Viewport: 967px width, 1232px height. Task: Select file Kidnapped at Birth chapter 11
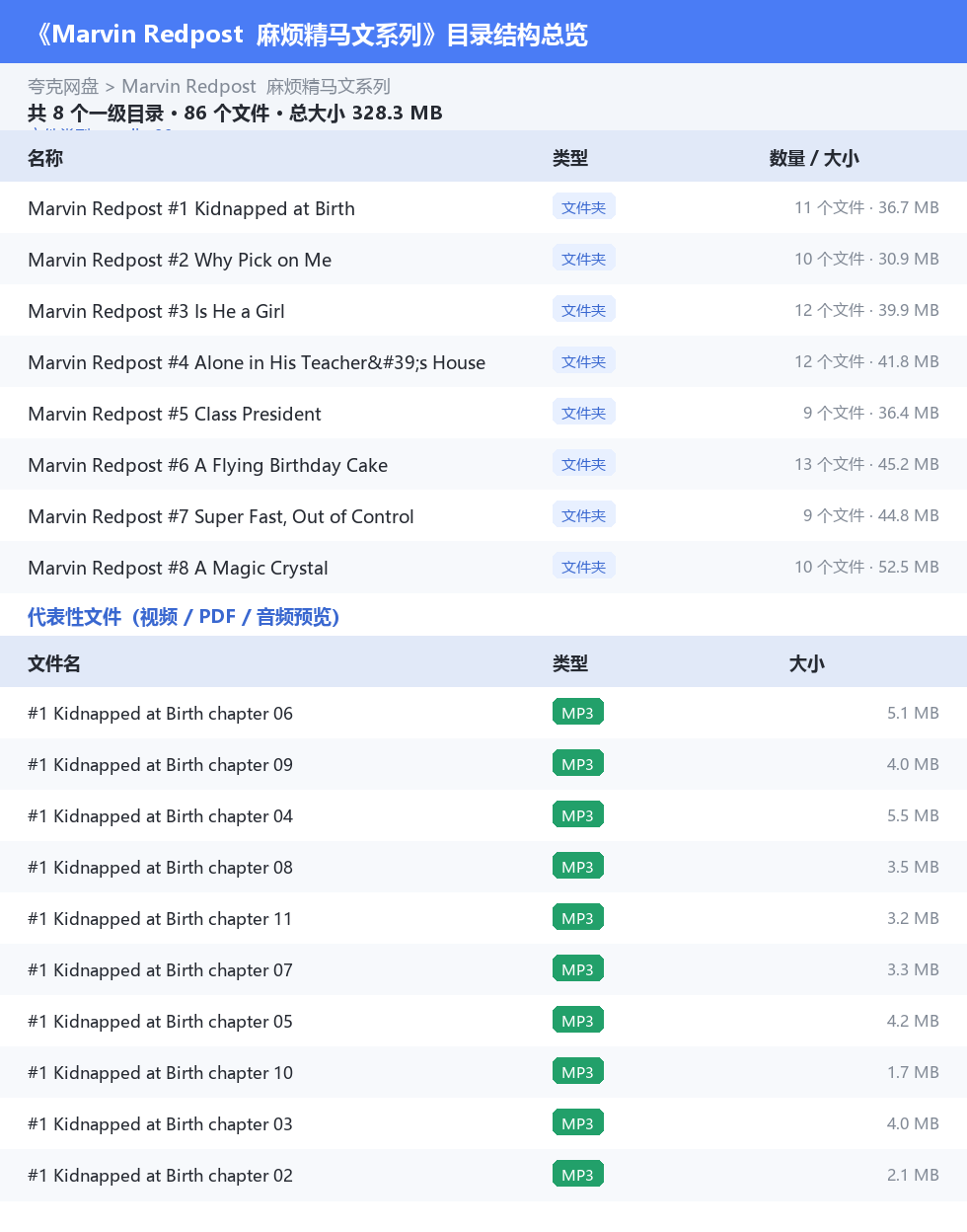(161, 919)
